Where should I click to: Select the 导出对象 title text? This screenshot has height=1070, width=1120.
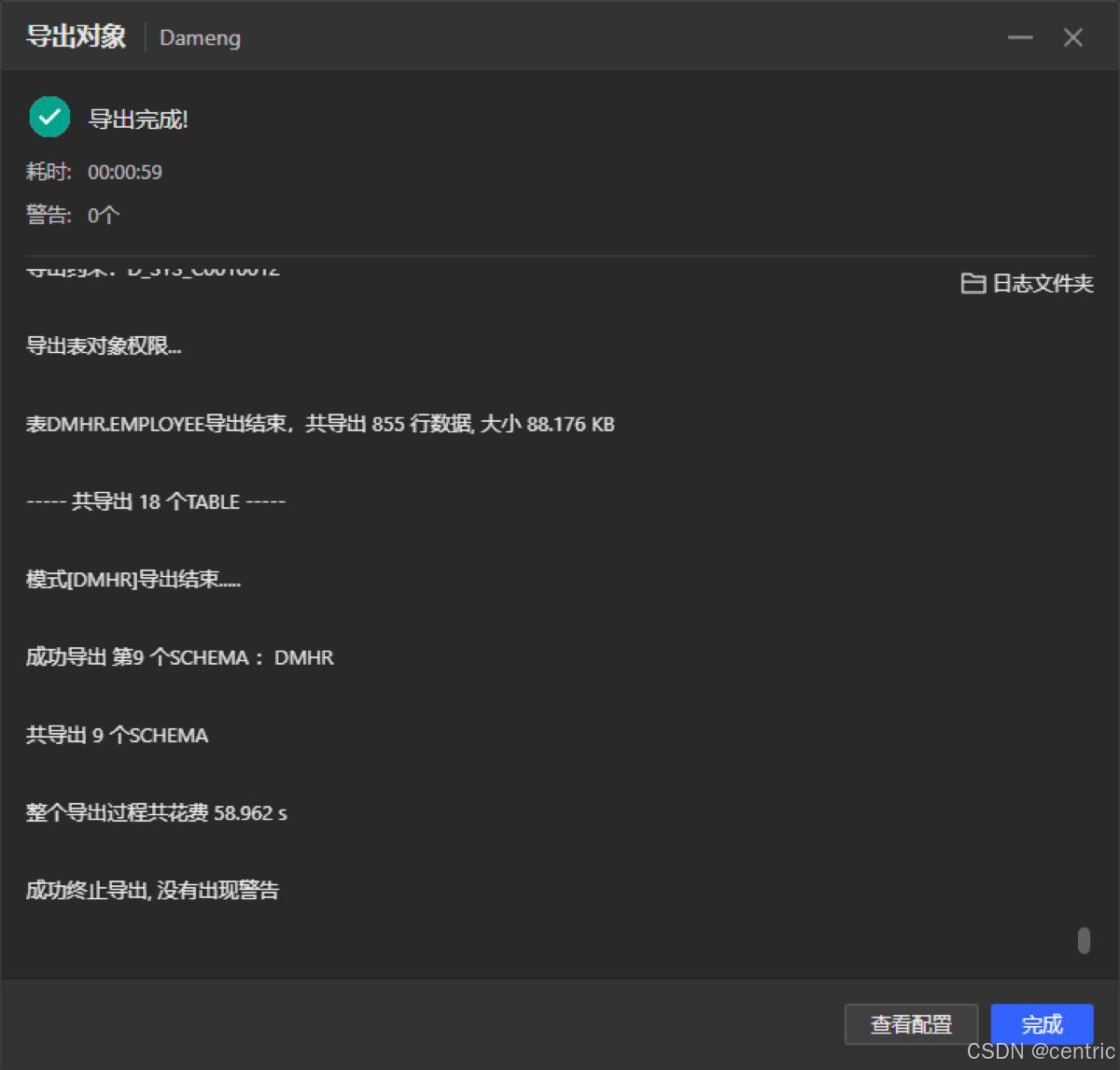76,35
